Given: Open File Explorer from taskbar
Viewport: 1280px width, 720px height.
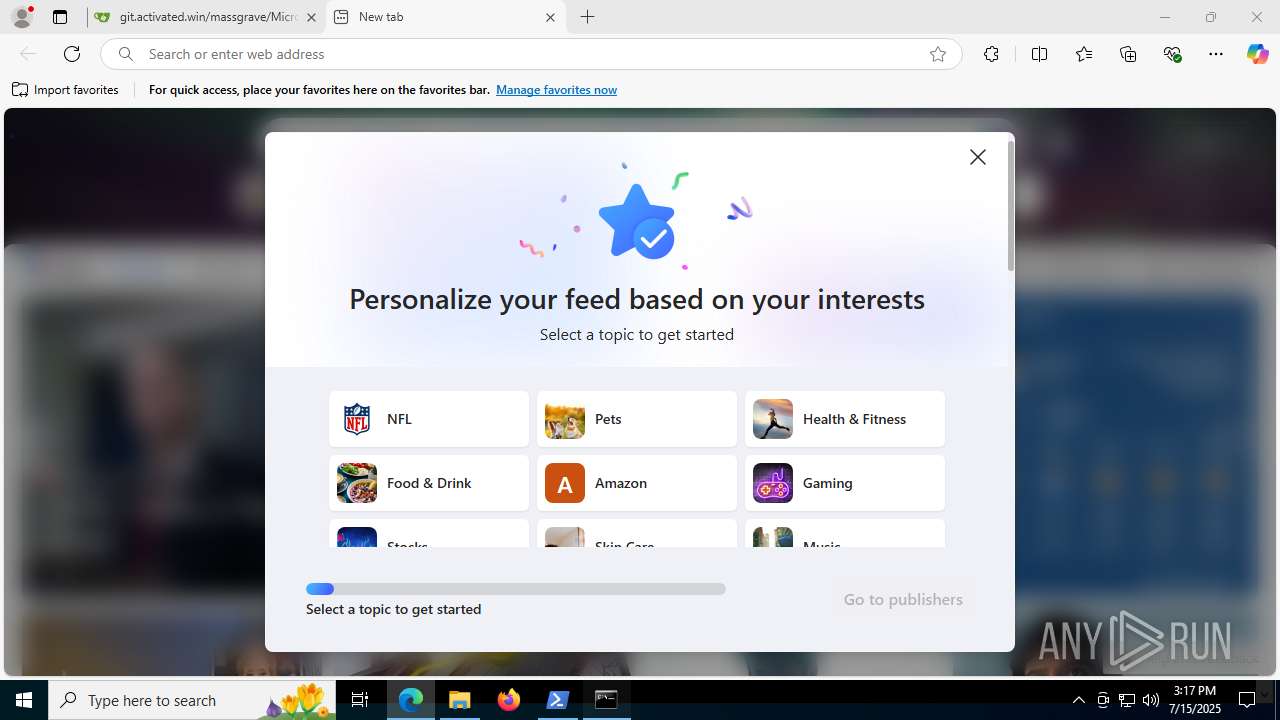Looking at the screenshot, I should click(460, 700).
